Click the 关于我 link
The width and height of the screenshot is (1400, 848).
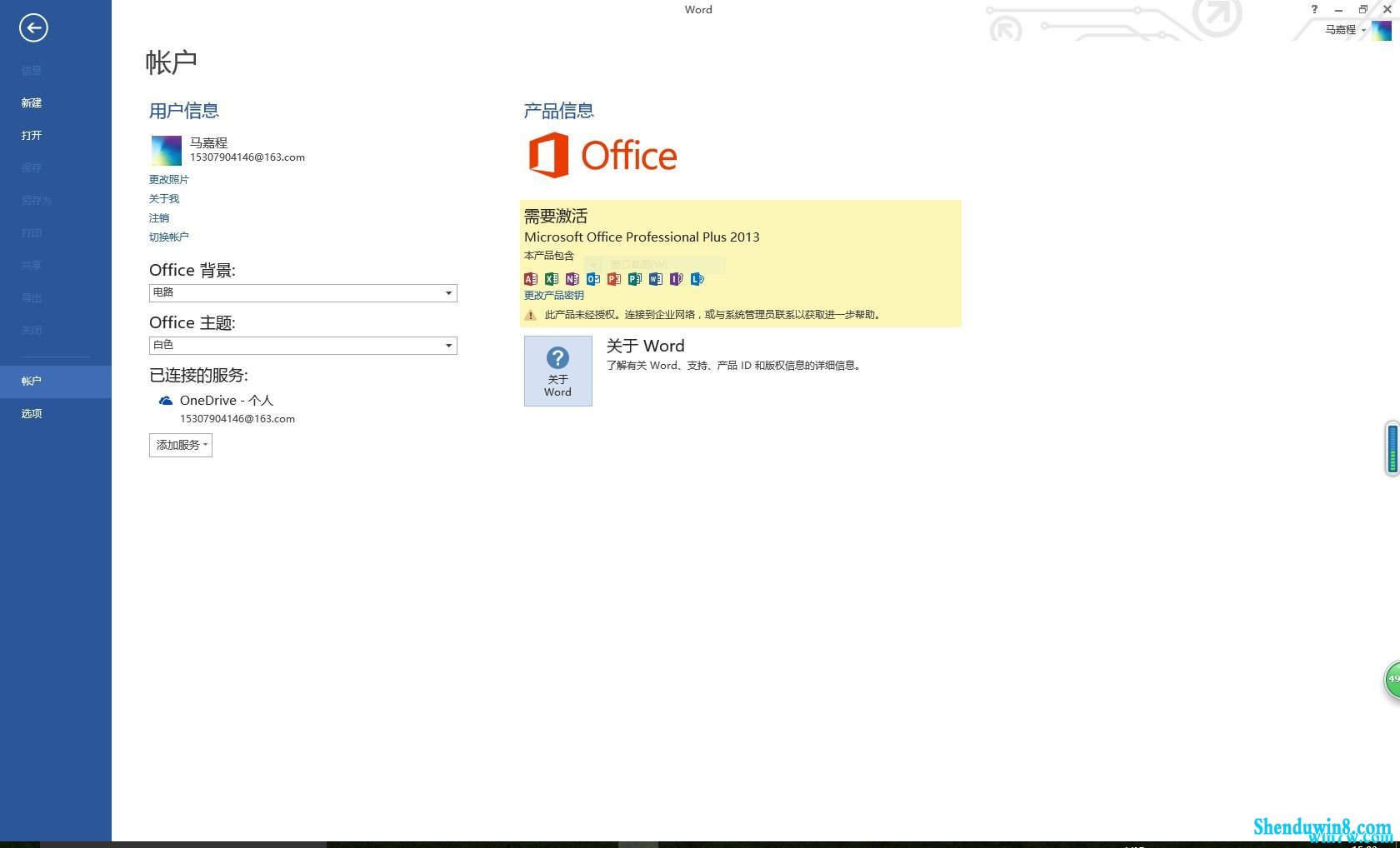[164, 198]
